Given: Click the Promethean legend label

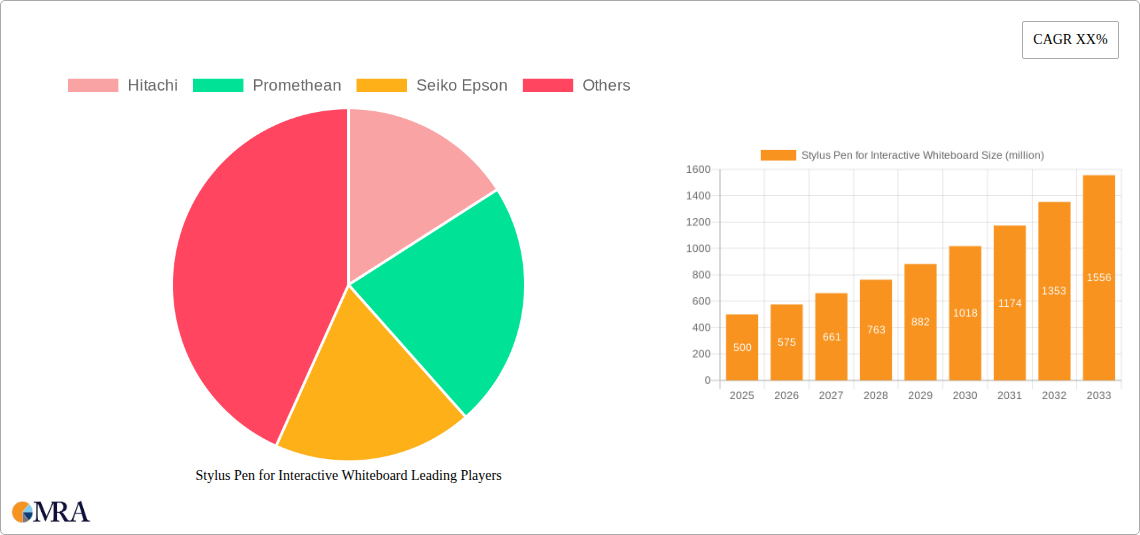Looking at the screenshot, I should 297,86.
